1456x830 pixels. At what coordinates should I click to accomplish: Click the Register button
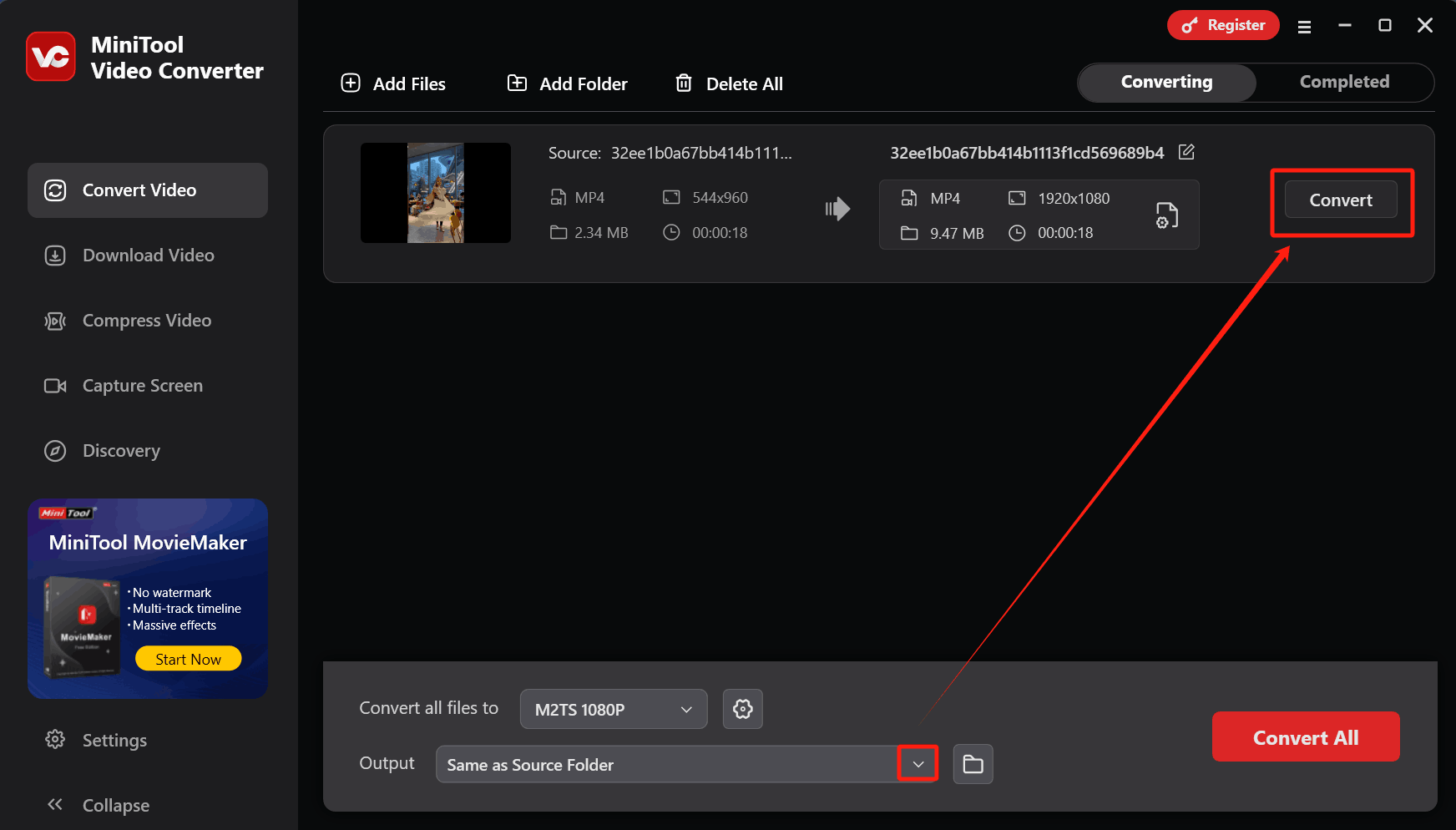coord(1223,25)
